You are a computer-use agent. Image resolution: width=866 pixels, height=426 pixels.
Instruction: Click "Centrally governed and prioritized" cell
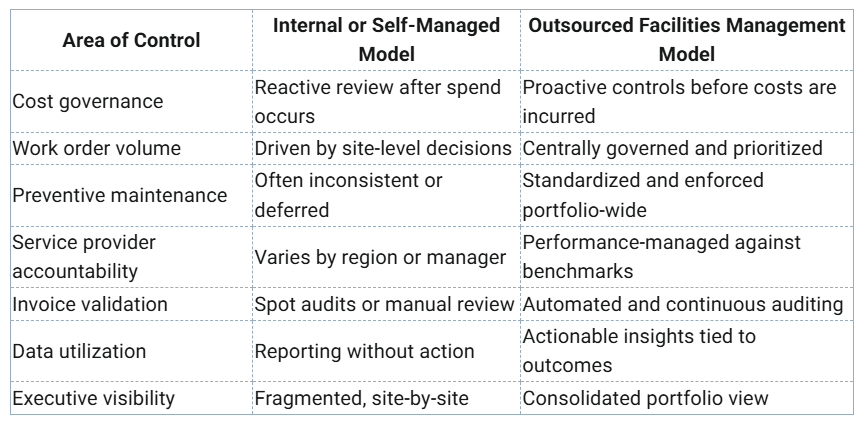[x=674, y=148]
